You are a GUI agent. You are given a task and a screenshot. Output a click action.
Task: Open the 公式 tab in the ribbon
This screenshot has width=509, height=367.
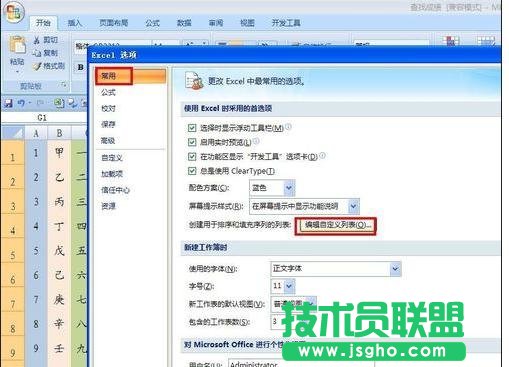(x=152, y=23)
